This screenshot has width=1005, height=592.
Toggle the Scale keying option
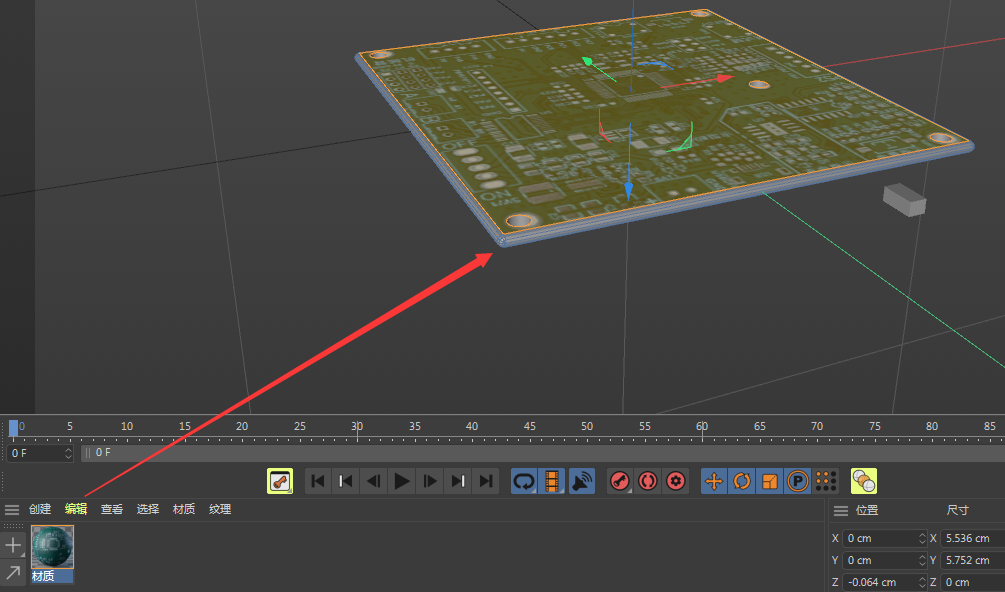(768, 481)
